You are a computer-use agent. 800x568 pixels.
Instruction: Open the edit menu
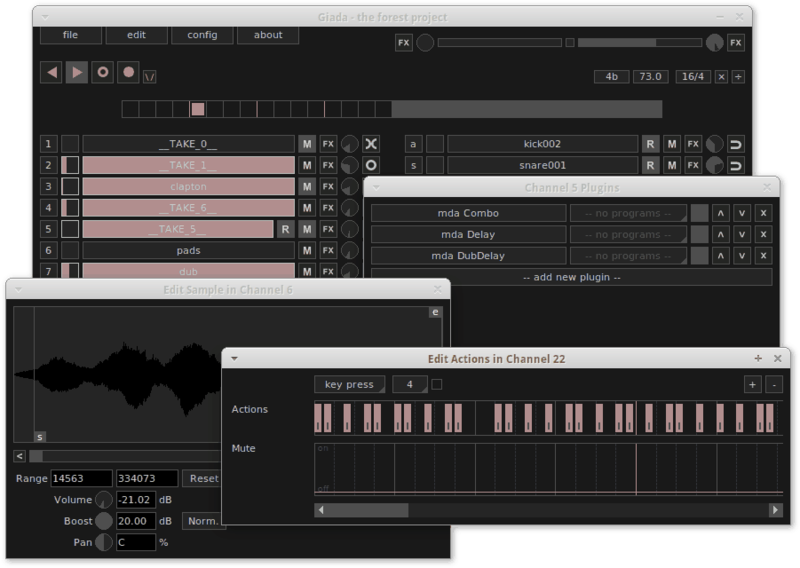coord(136,35)
